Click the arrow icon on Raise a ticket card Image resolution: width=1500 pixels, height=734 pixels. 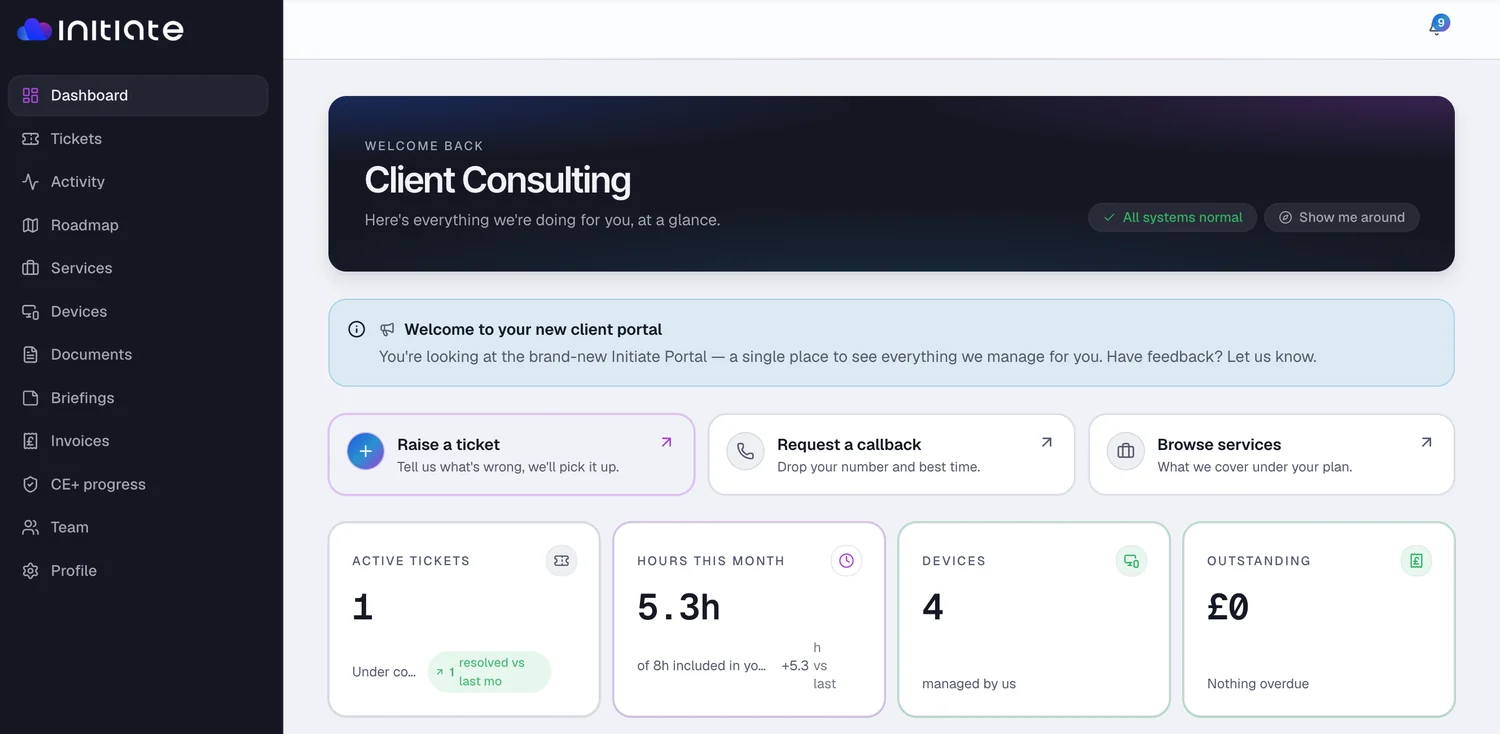click(666, 442)
